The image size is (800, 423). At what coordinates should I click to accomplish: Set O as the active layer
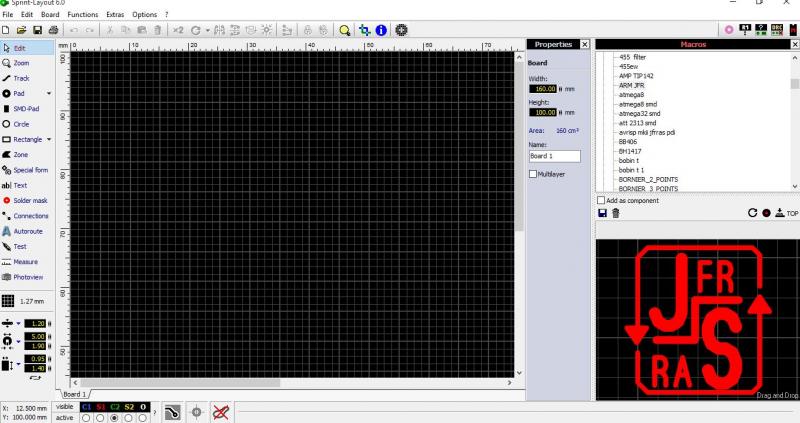143,418
